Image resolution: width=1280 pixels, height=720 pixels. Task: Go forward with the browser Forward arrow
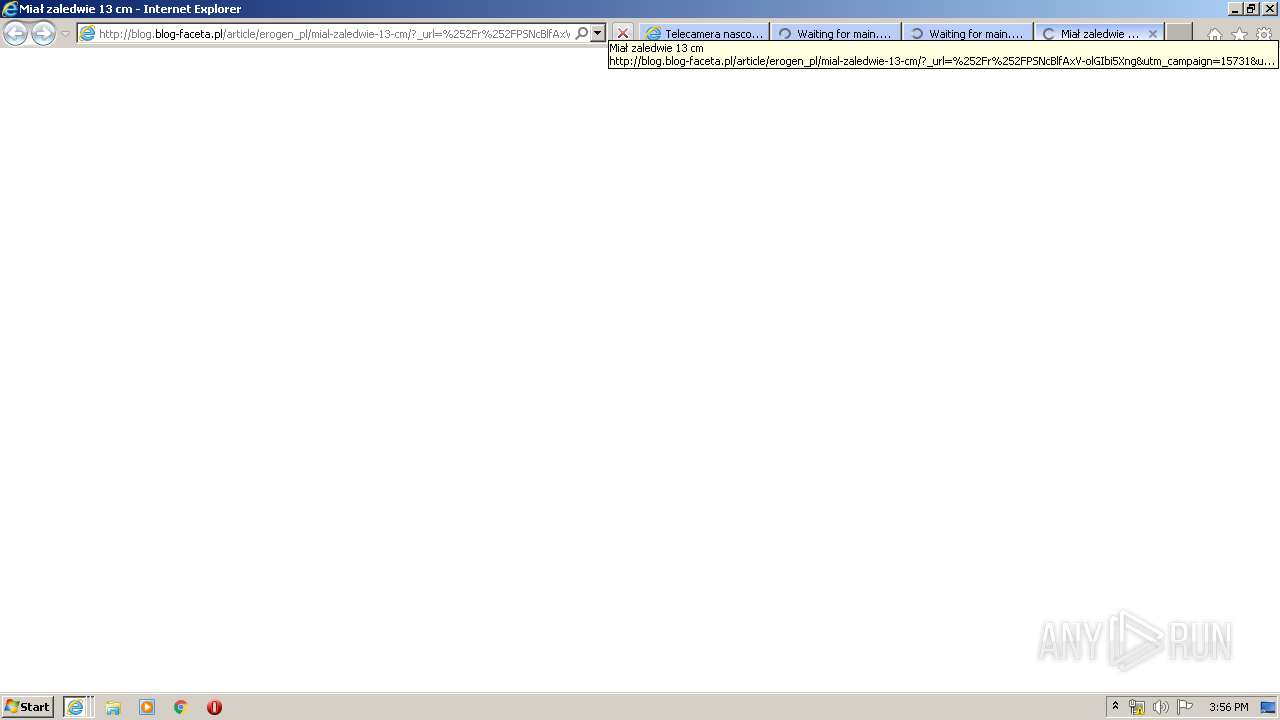pyautogui.click(x=43, y=33)
